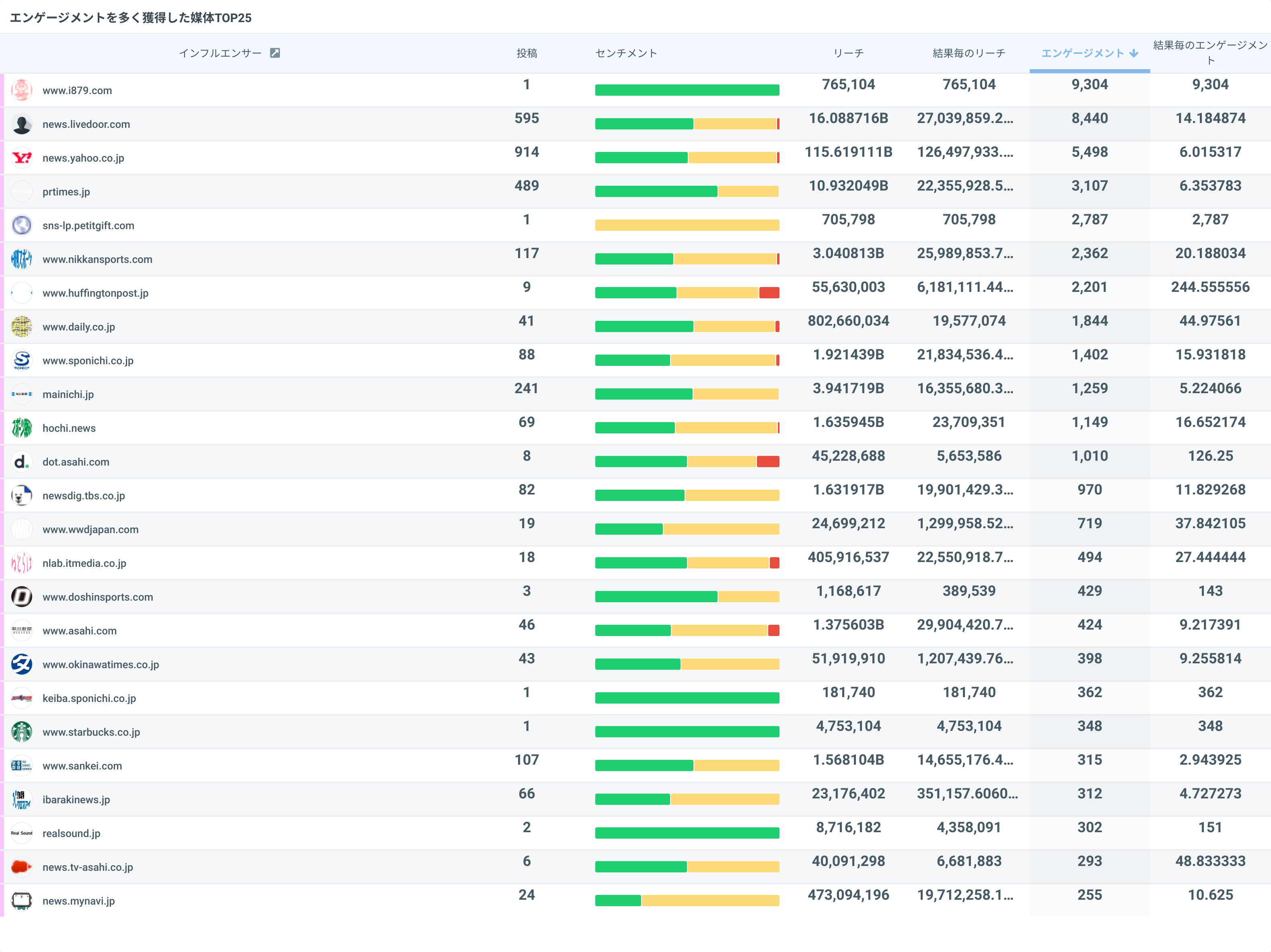1271x952 pixels.
Task: Click engagement value 8,440
Action: pos(1090,118)
